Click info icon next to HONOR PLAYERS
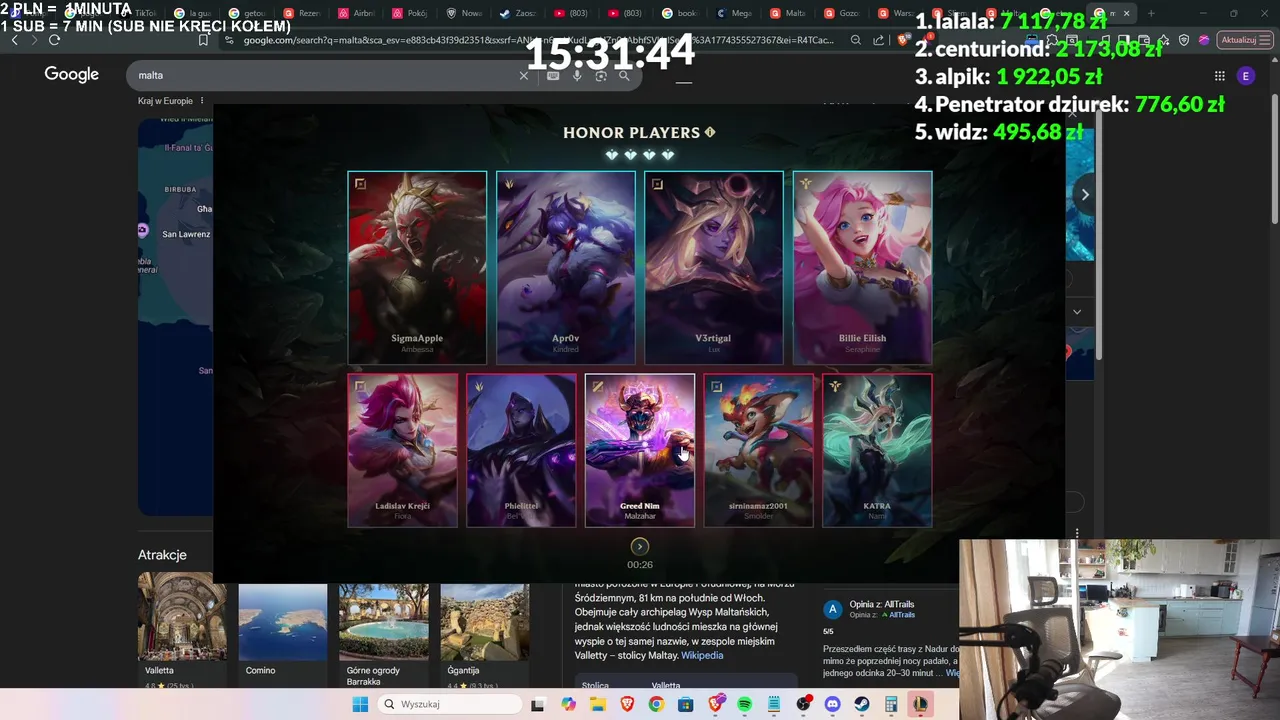1280x720 pixels. tap(710, 132)
